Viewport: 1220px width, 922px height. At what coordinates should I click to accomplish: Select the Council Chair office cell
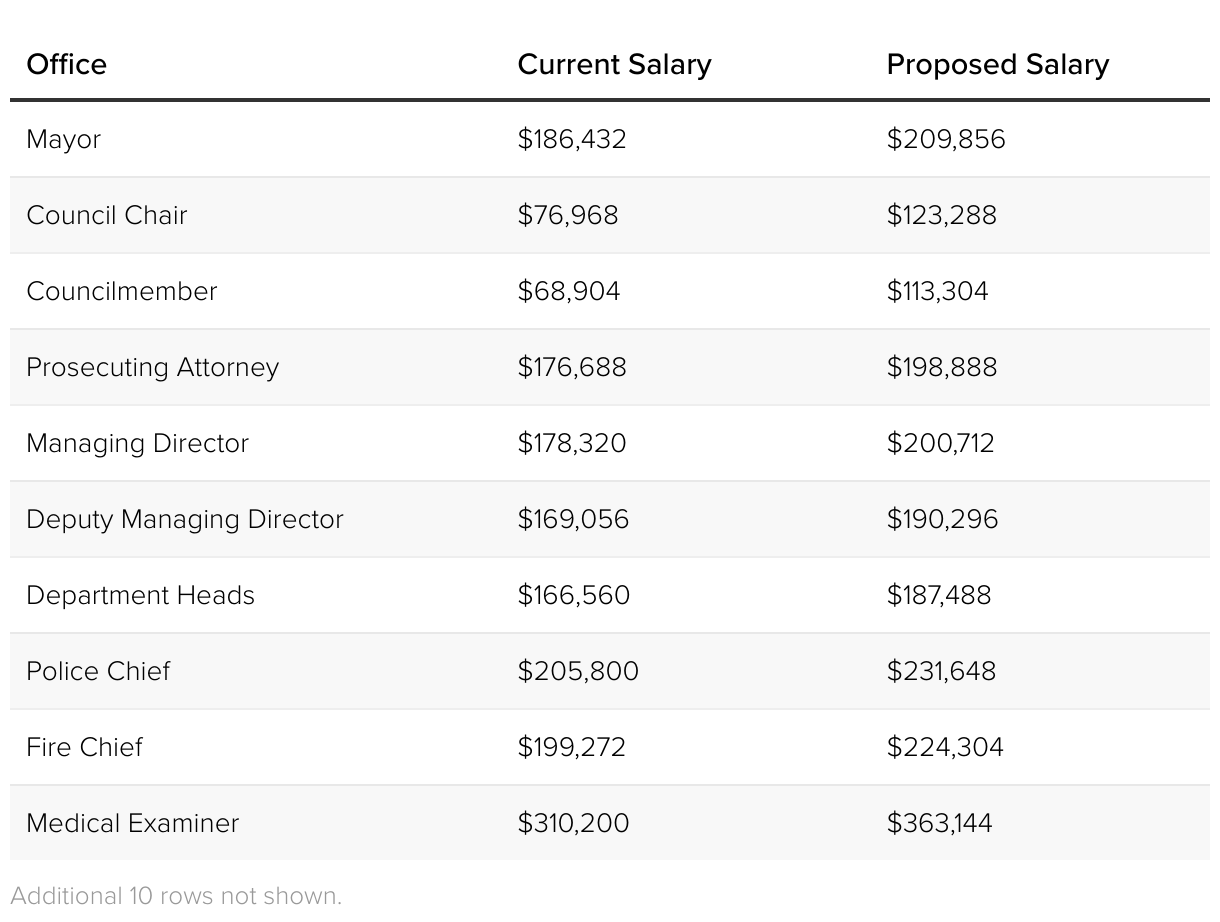(x=106, y=215)
